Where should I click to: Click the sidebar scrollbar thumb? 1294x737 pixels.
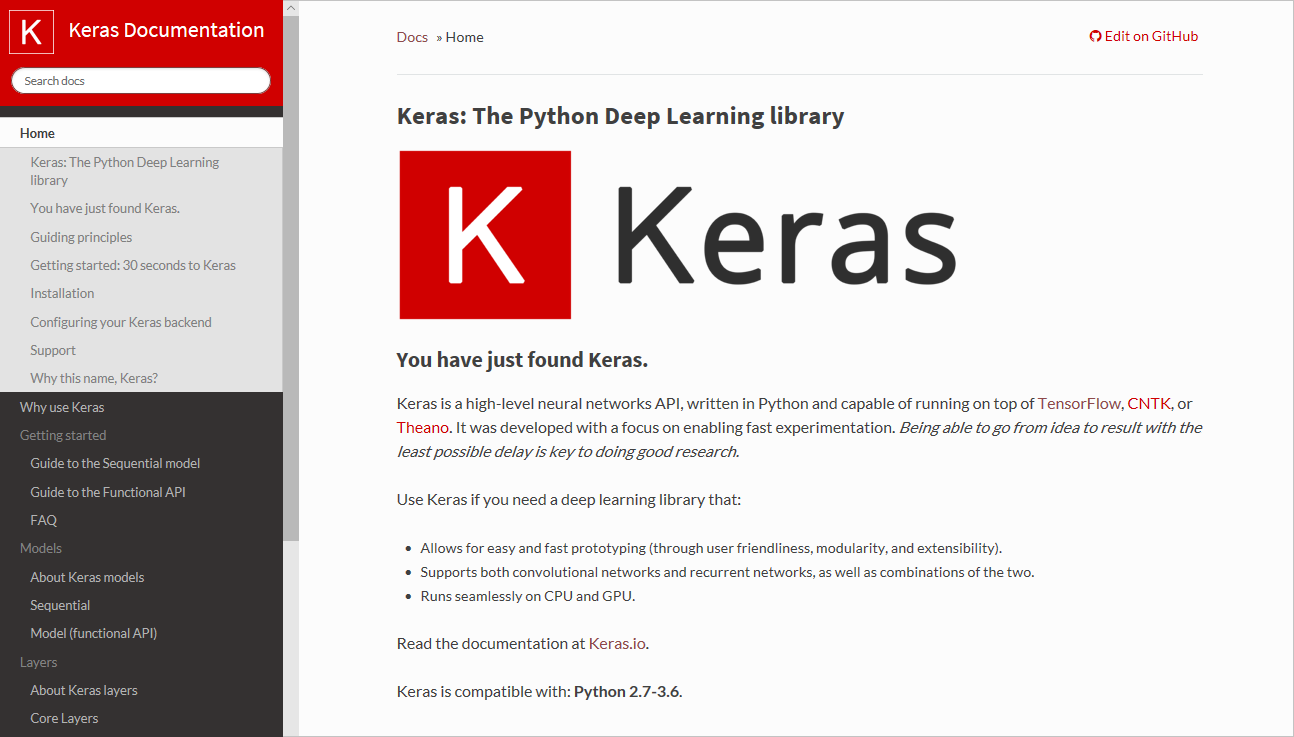point(291,278)
